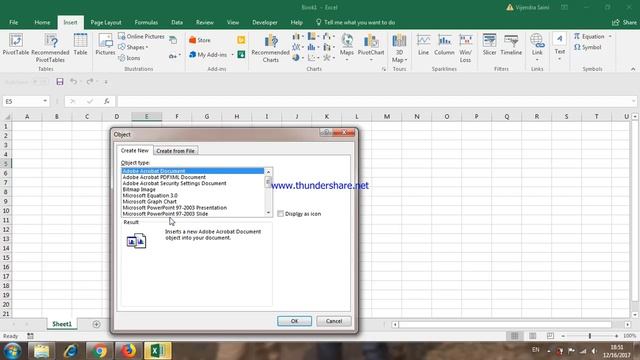Open the Name Box dropdown arrow
The image size is (640, 360).
tap(45, 101)
